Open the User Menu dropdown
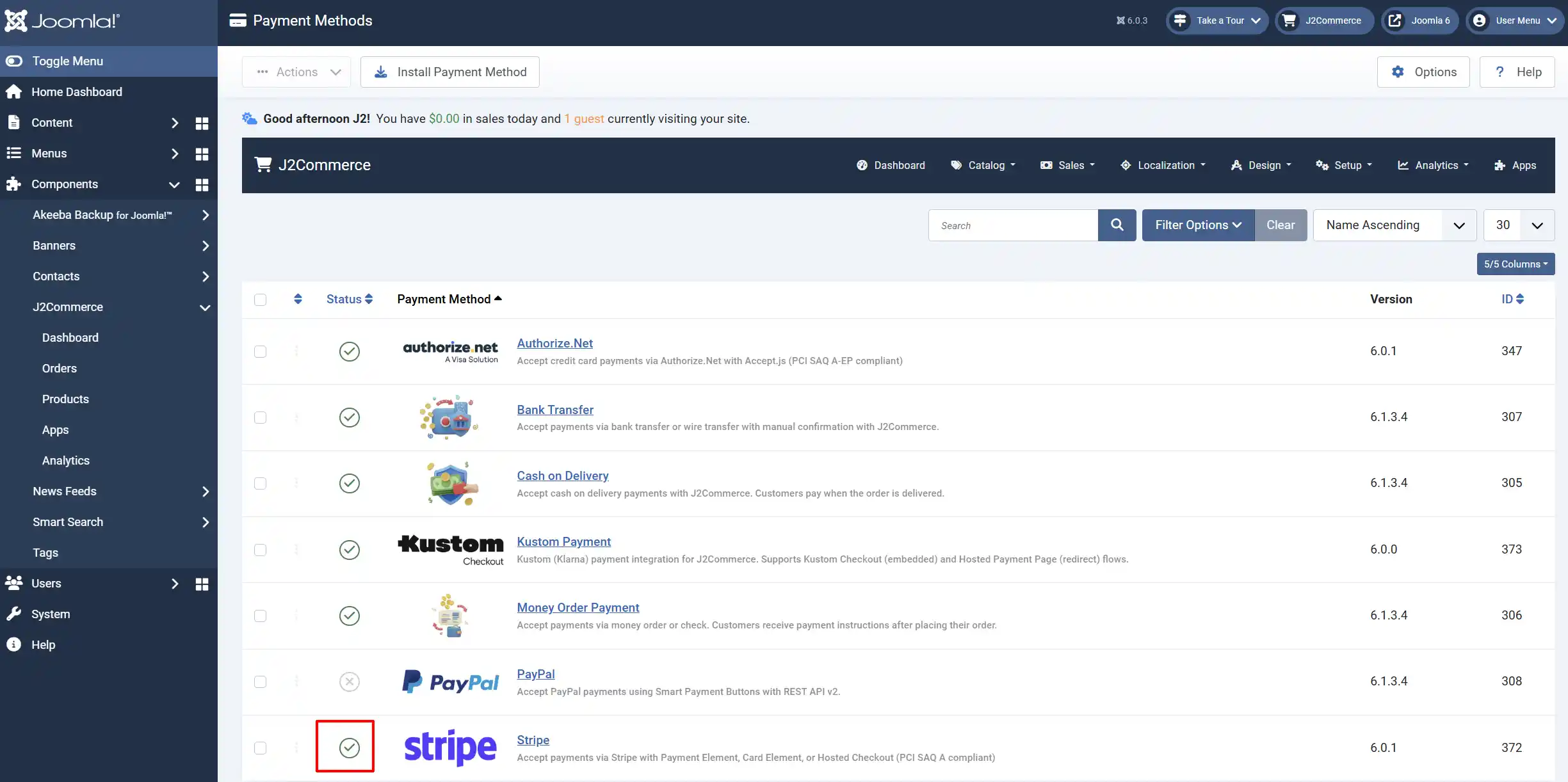Viewport: 1568px width, 782px height. coord(1515,20)
